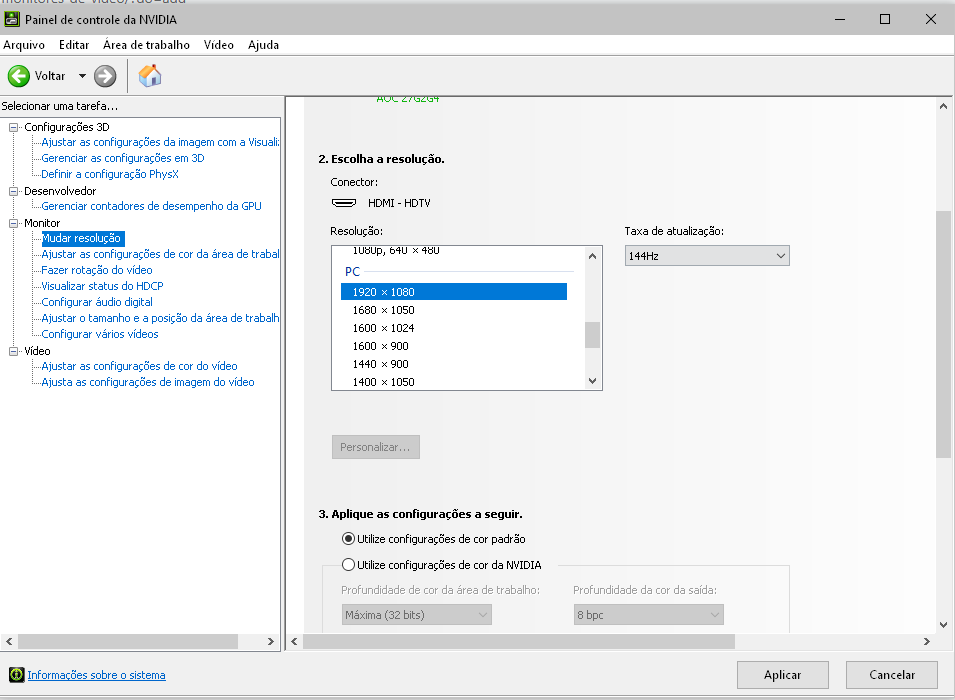This screenshot has width=955, height=700.
Task: Open 'Fazer rotação do vídeo'
Action: pyautogui.click(x=97, y=270)
